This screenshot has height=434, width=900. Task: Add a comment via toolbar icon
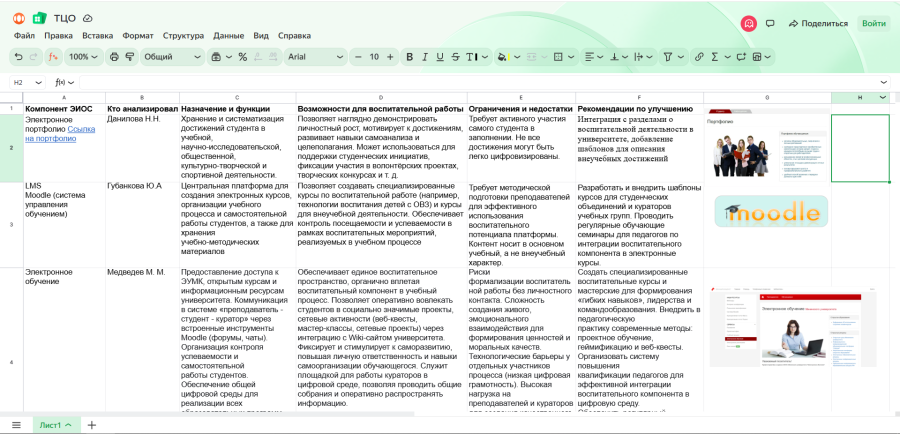tap(741, 57)
